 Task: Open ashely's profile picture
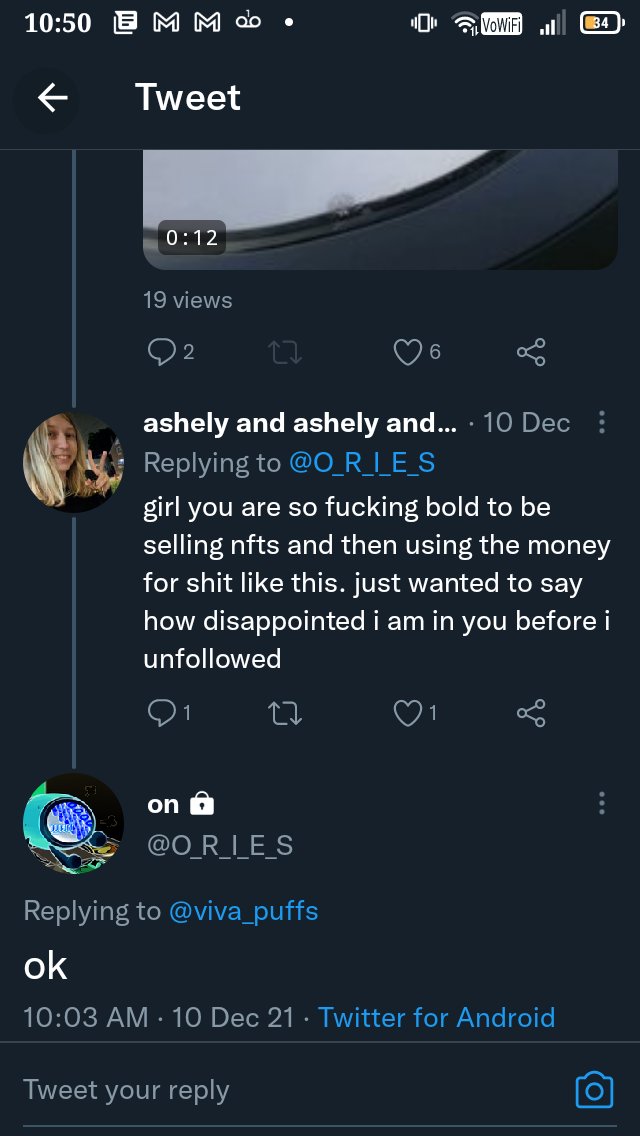pyautogui.click(x=73, y=462)
